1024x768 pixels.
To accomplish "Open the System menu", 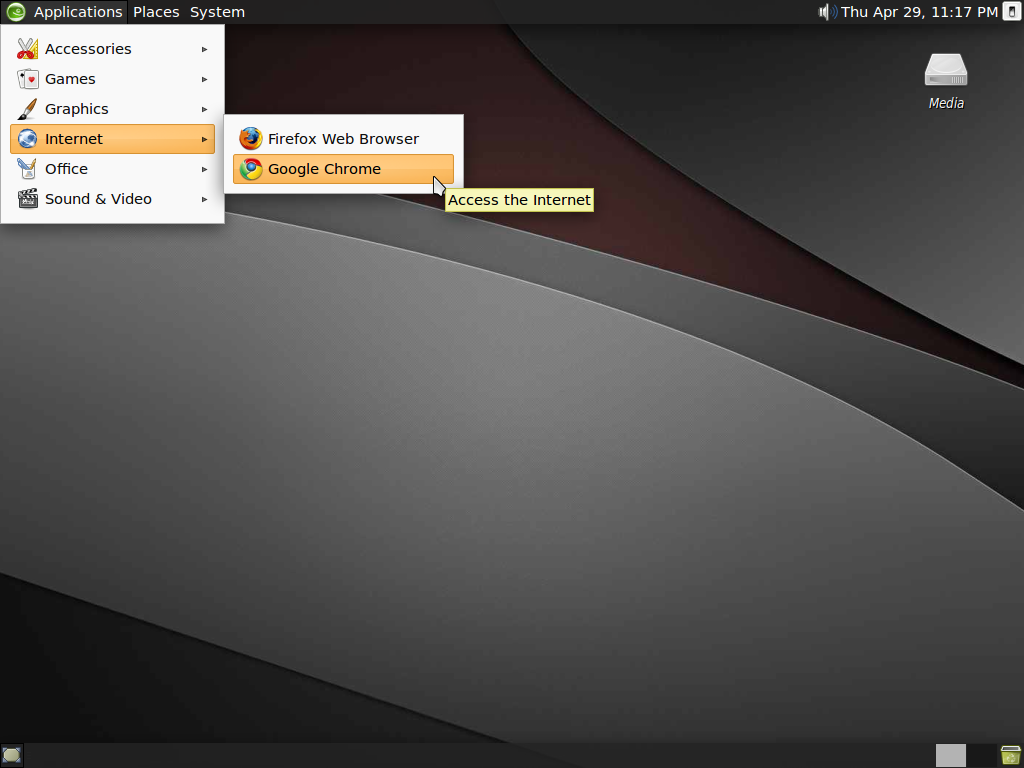I will click(217, 12).
